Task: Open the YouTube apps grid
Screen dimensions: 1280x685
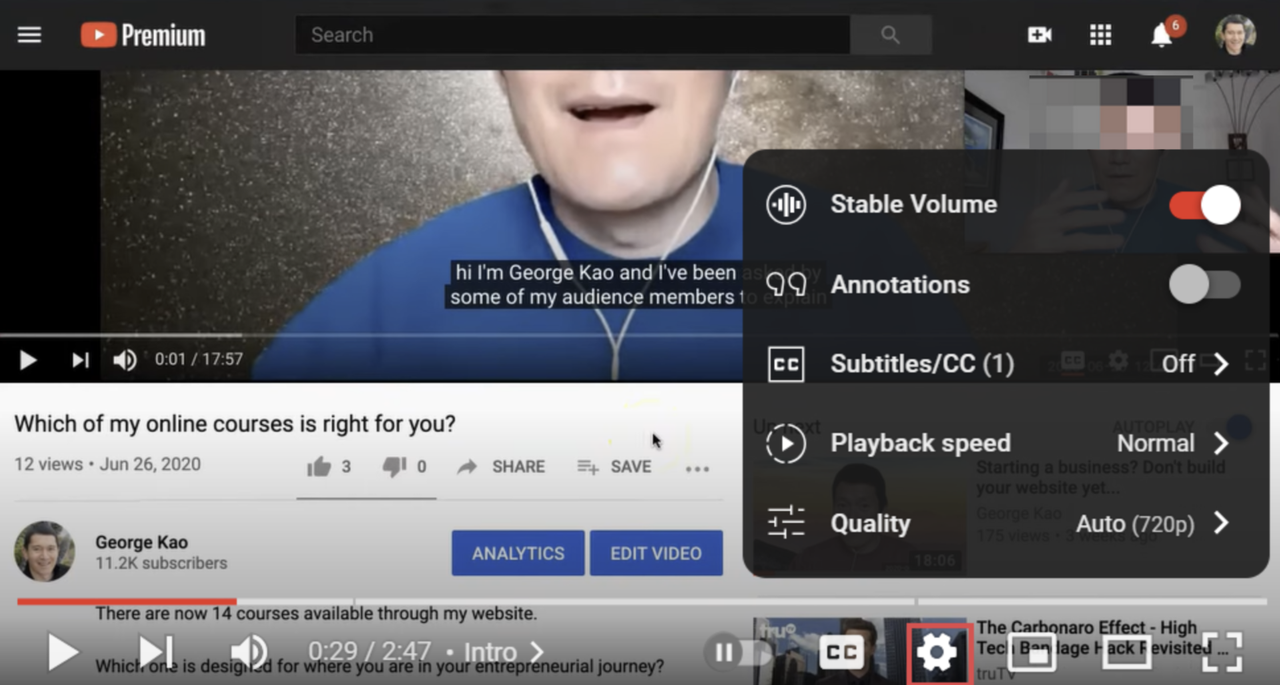Action: 1100,35
